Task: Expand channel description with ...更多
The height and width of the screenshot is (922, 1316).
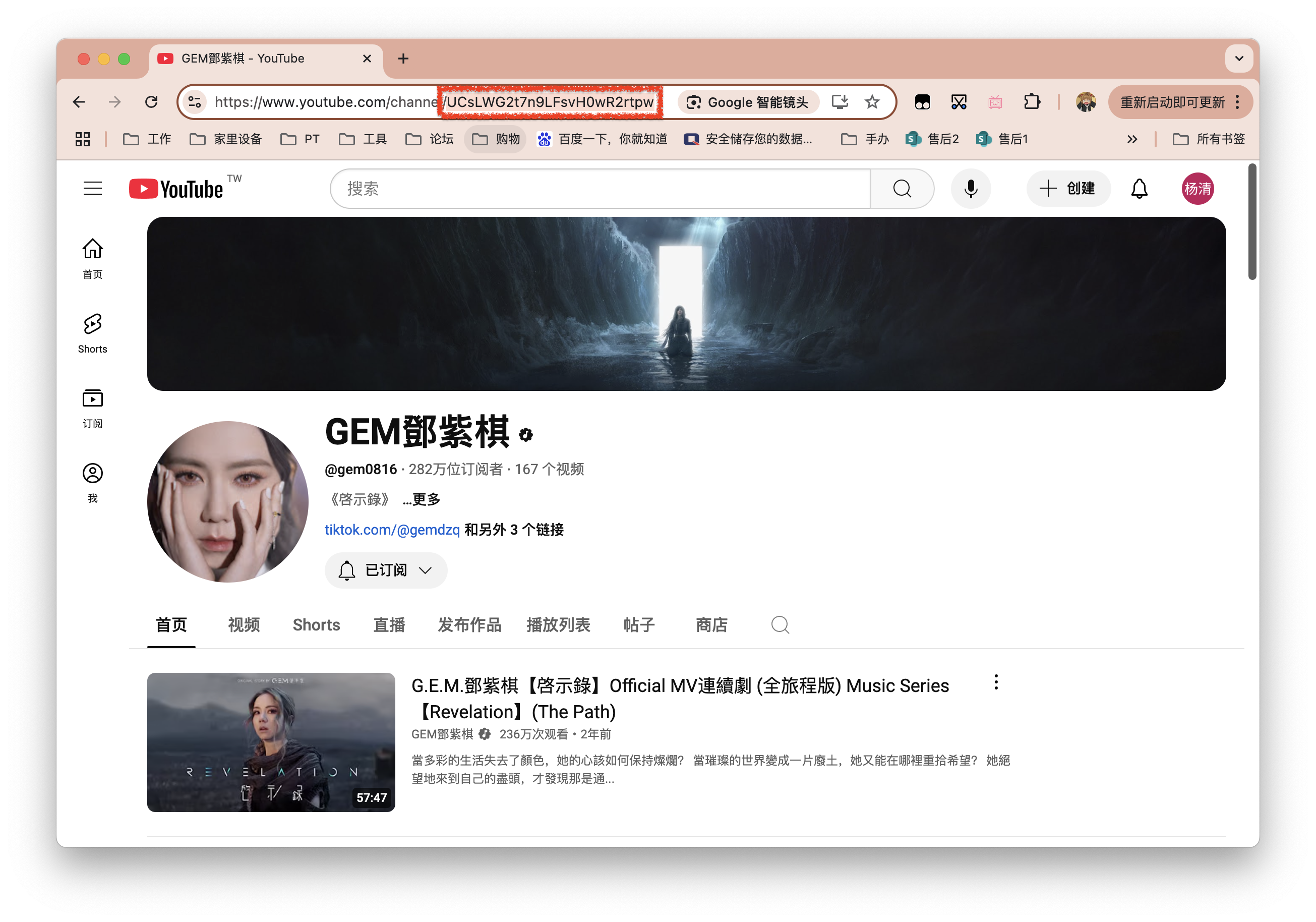Action: (x=422, y=499)
